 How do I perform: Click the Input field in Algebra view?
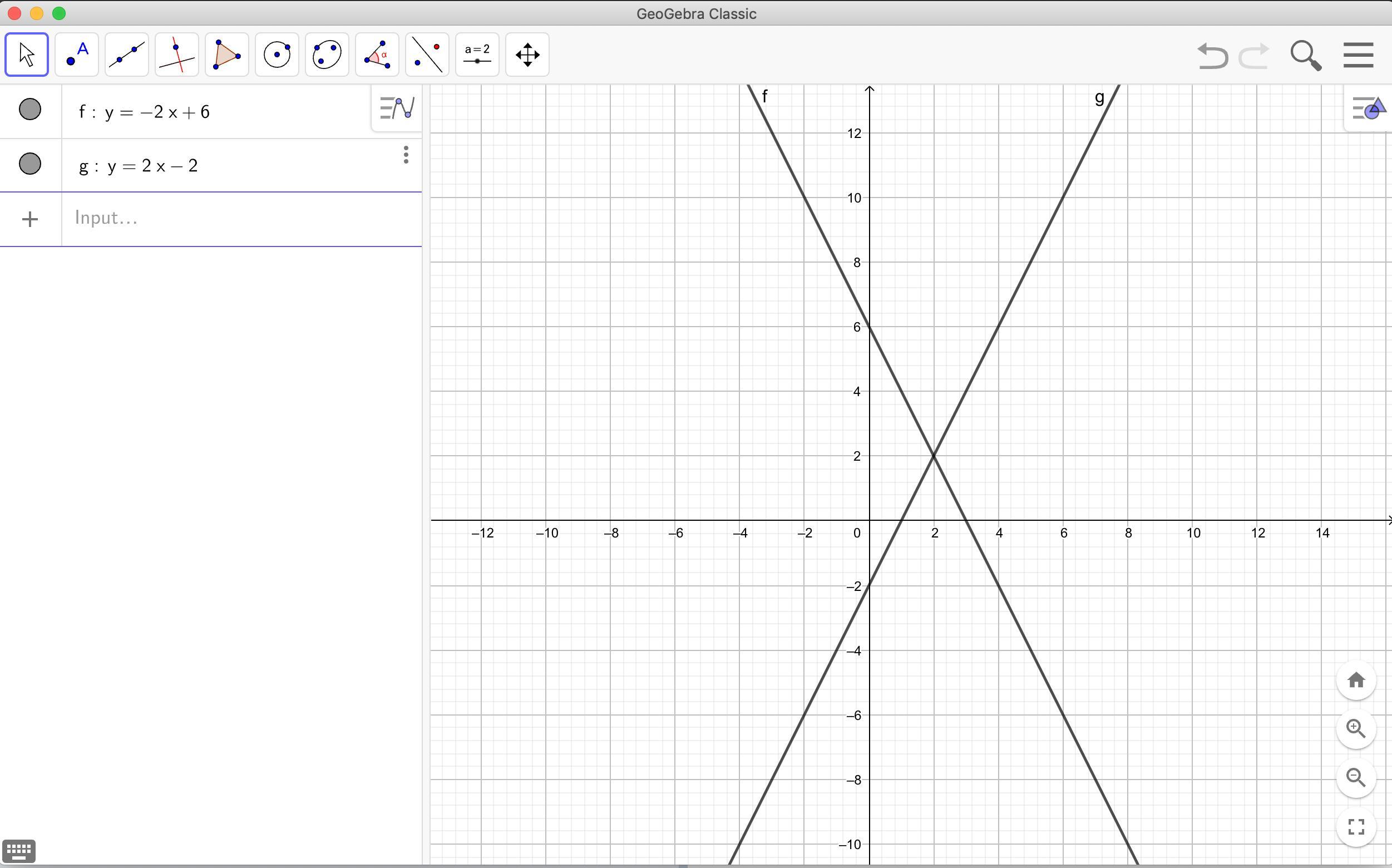click(241, 218)
